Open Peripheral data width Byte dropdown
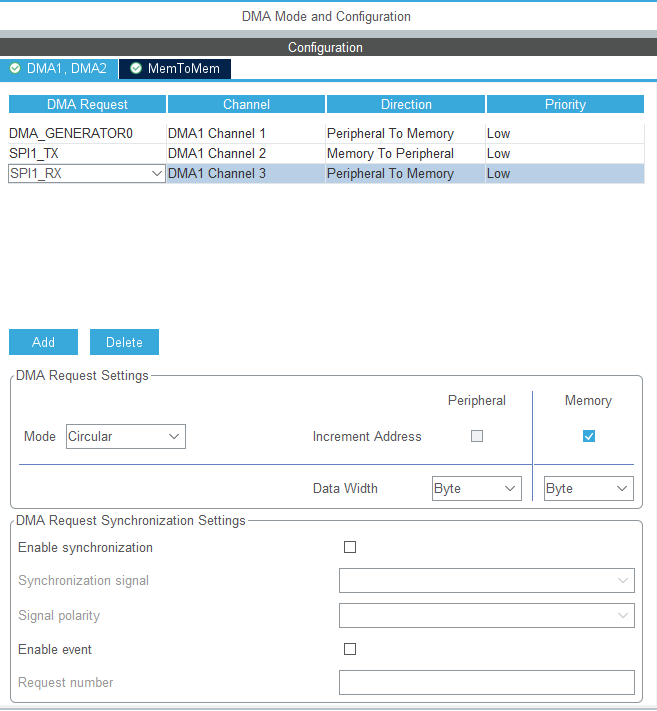Image resolution: width=657 pixels, height=711 pixels. pos(477,488)
